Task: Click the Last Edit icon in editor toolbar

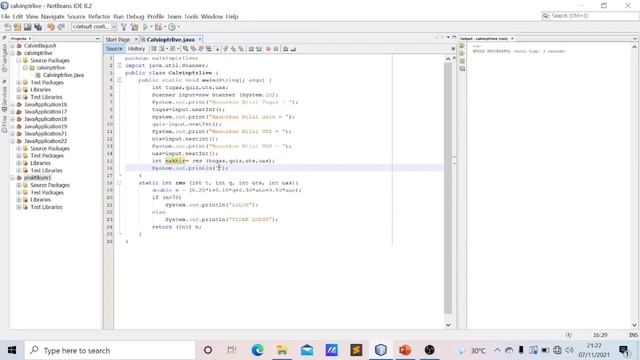Action: click(x=154, y=49)
